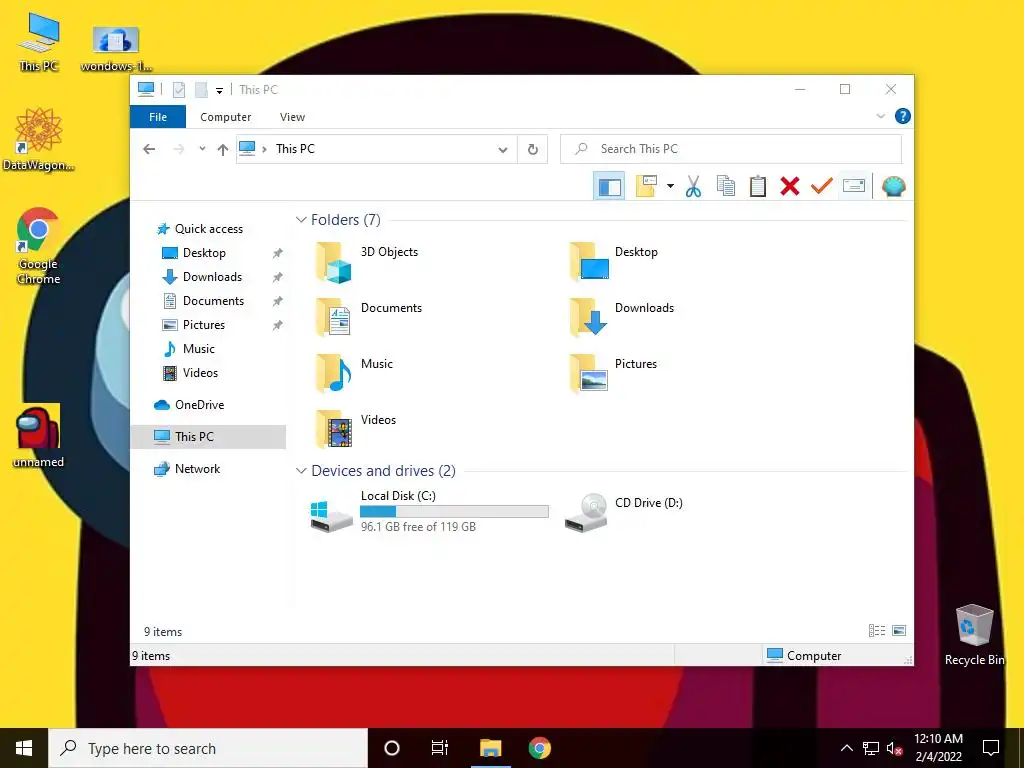
Task: Collapse the Devices and drives group
Action: (x=301, y=471)
